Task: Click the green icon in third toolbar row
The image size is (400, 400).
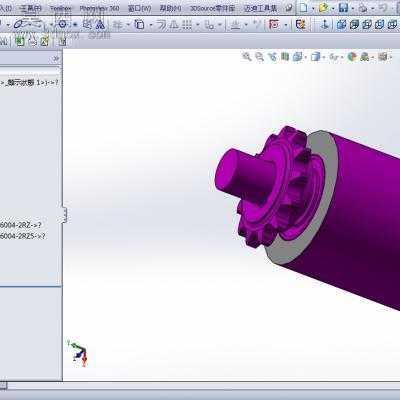Action: coord(21,42)
